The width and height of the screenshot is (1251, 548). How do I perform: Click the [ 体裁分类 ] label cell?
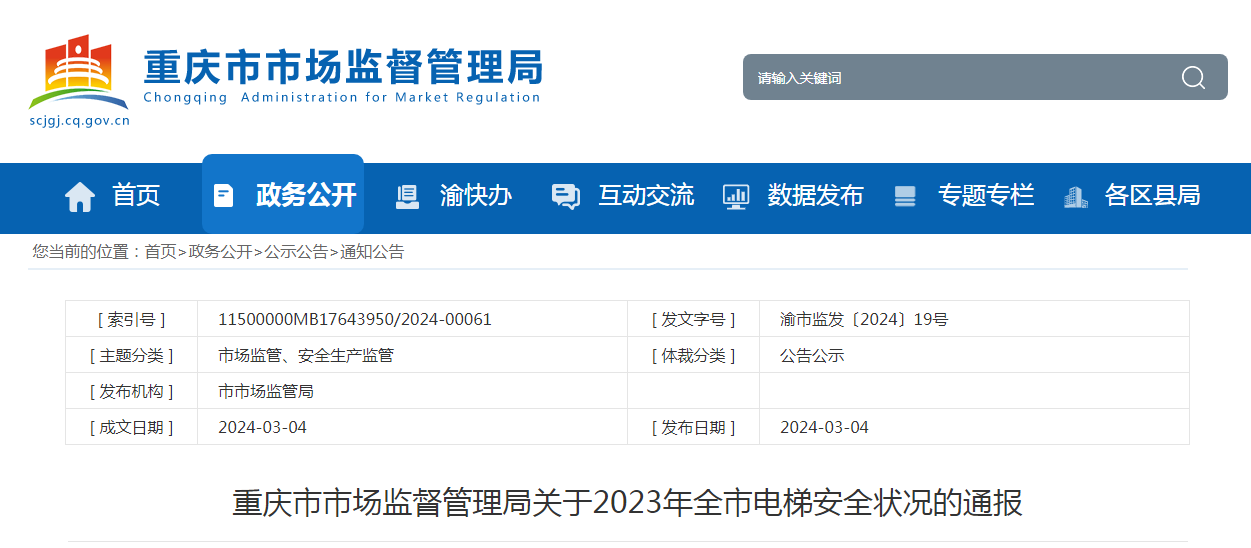693,356
